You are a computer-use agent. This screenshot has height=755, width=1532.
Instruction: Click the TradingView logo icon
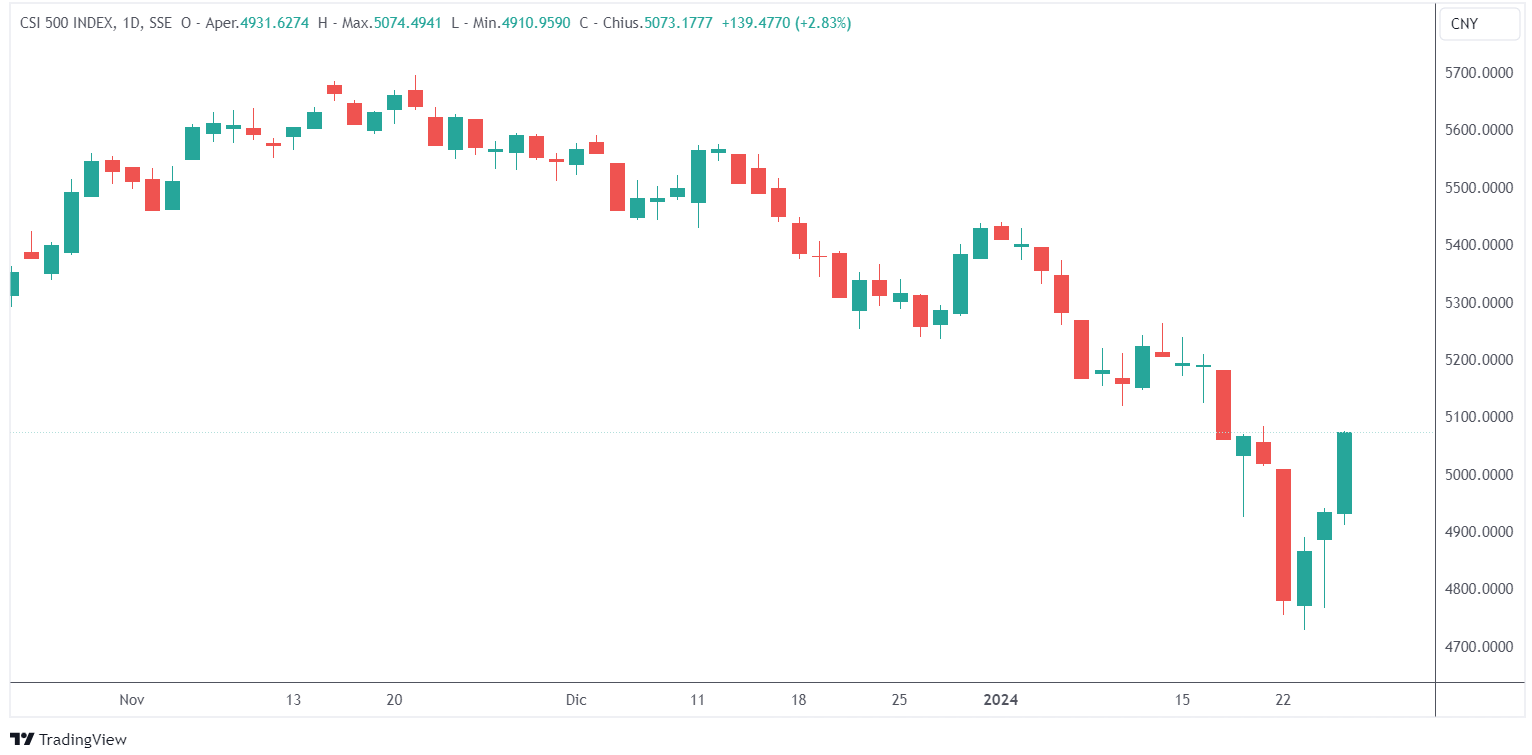pyautogui.click(x=21, y=740)
